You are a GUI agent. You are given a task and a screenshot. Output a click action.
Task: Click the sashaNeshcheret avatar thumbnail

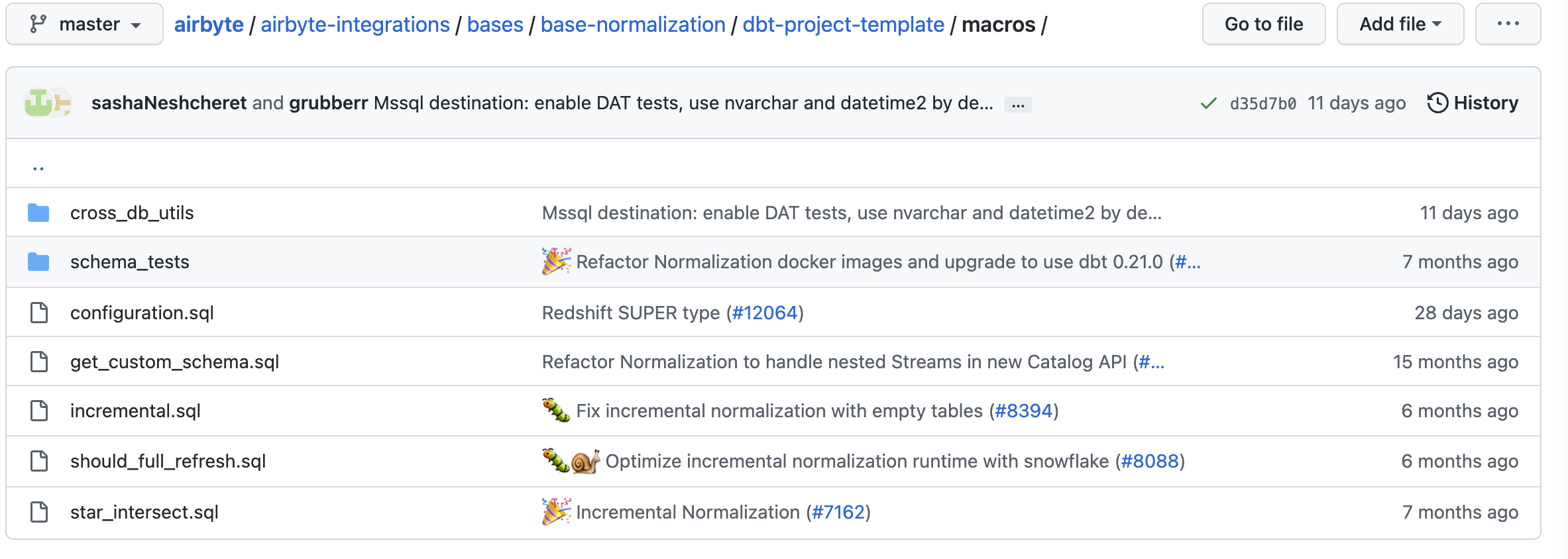38,103
